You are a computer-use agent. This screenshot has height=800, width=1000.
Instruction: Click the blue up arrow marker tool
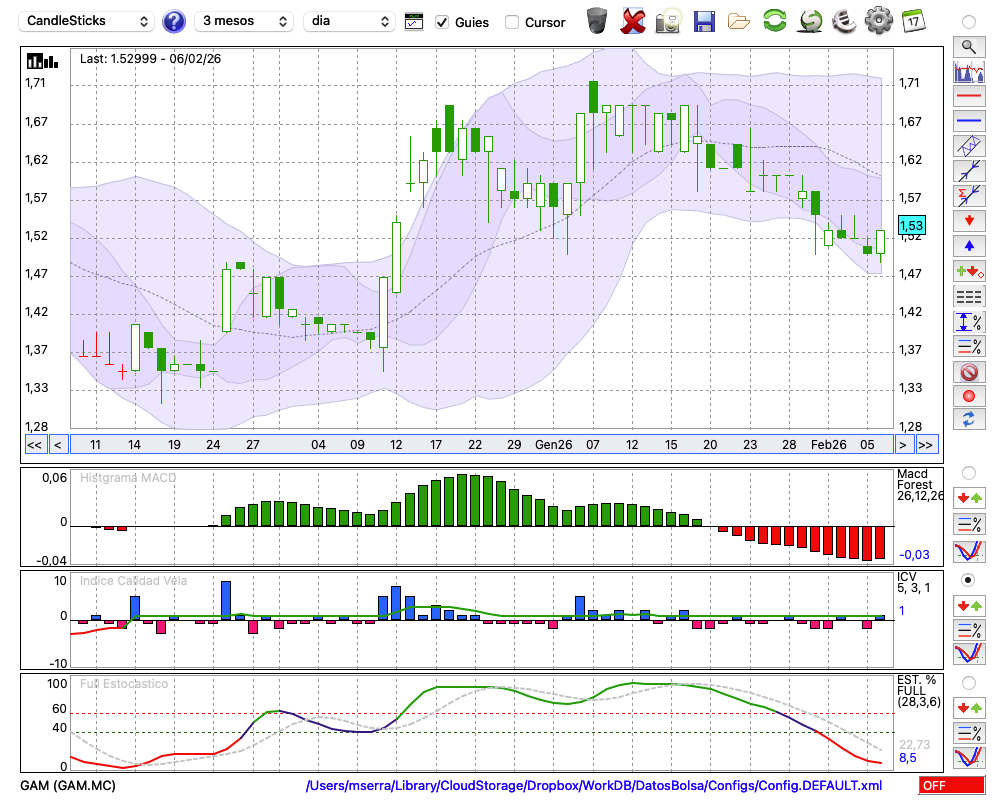(x=968, y=245)
